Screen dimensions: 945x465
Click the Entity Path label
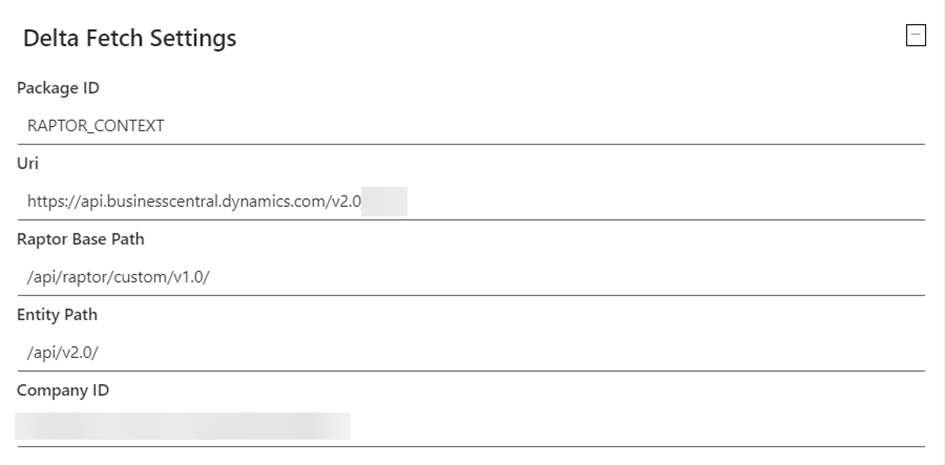[57, 314]
